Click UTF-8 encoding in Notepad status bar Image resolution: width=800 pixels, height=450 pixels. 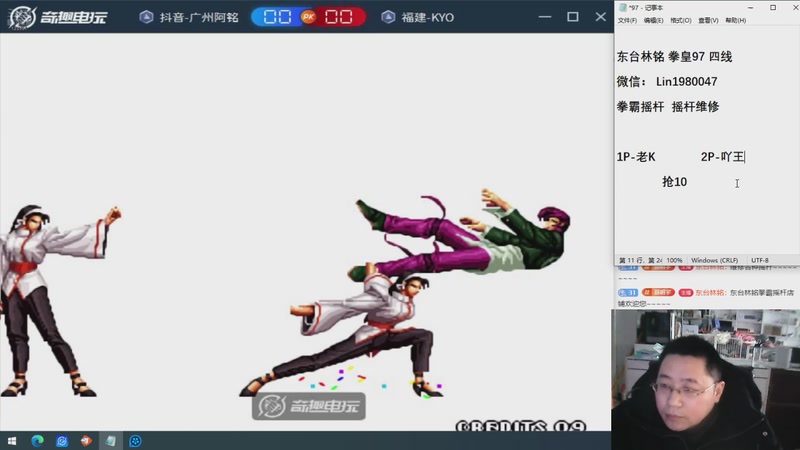[760, 260]
